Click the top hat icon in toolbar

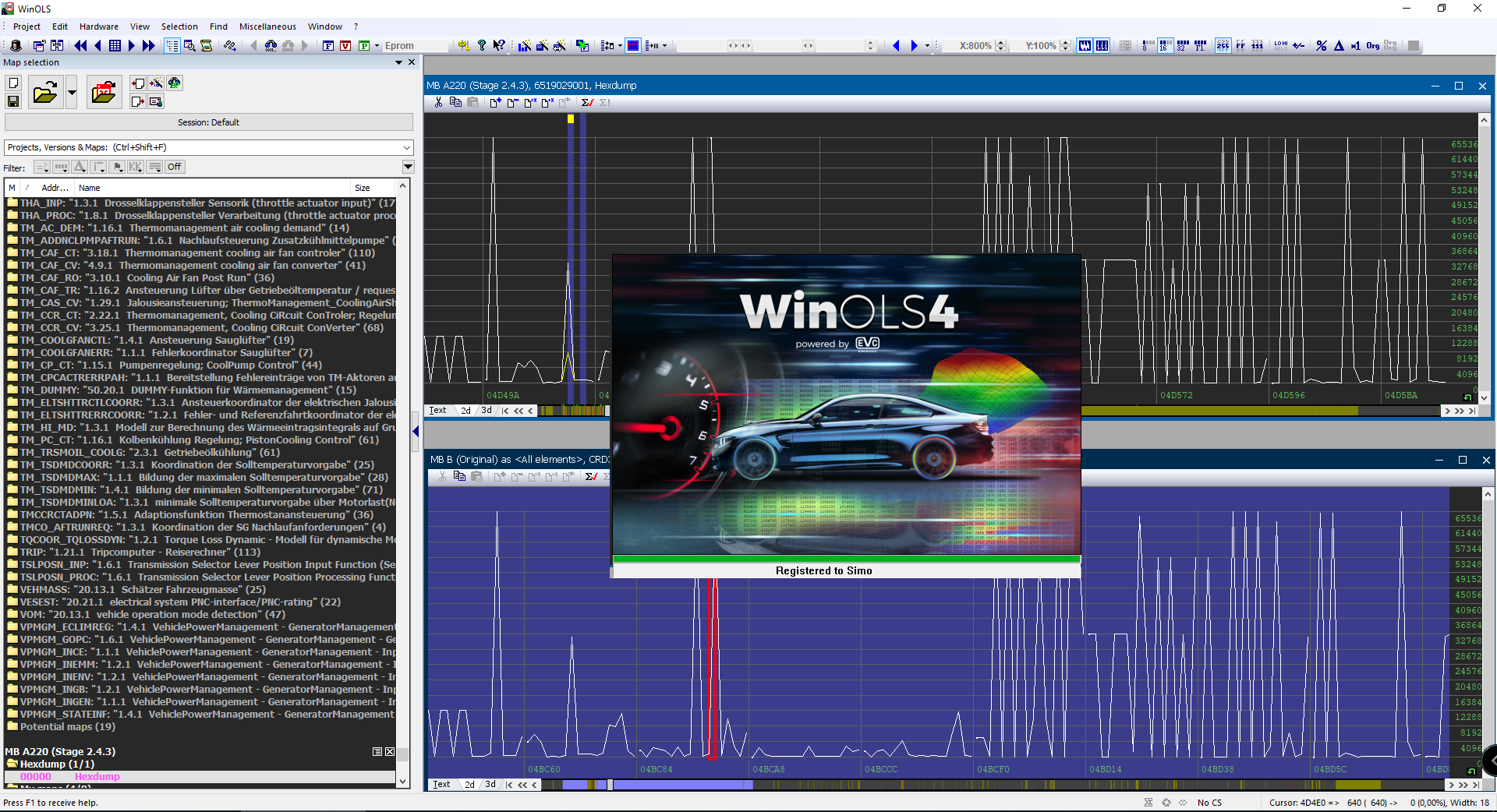16,46
